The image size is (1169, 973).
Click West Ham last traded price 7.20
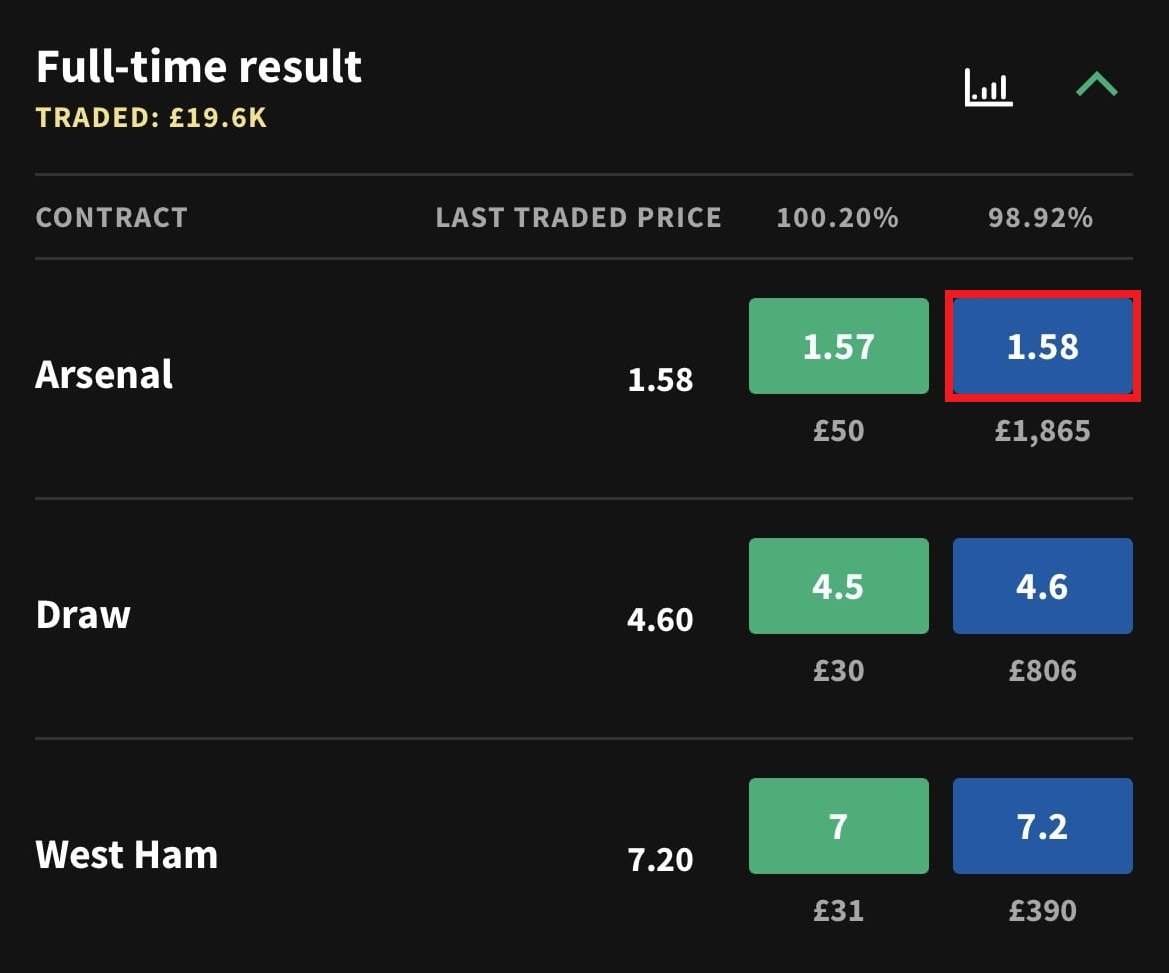660,860
